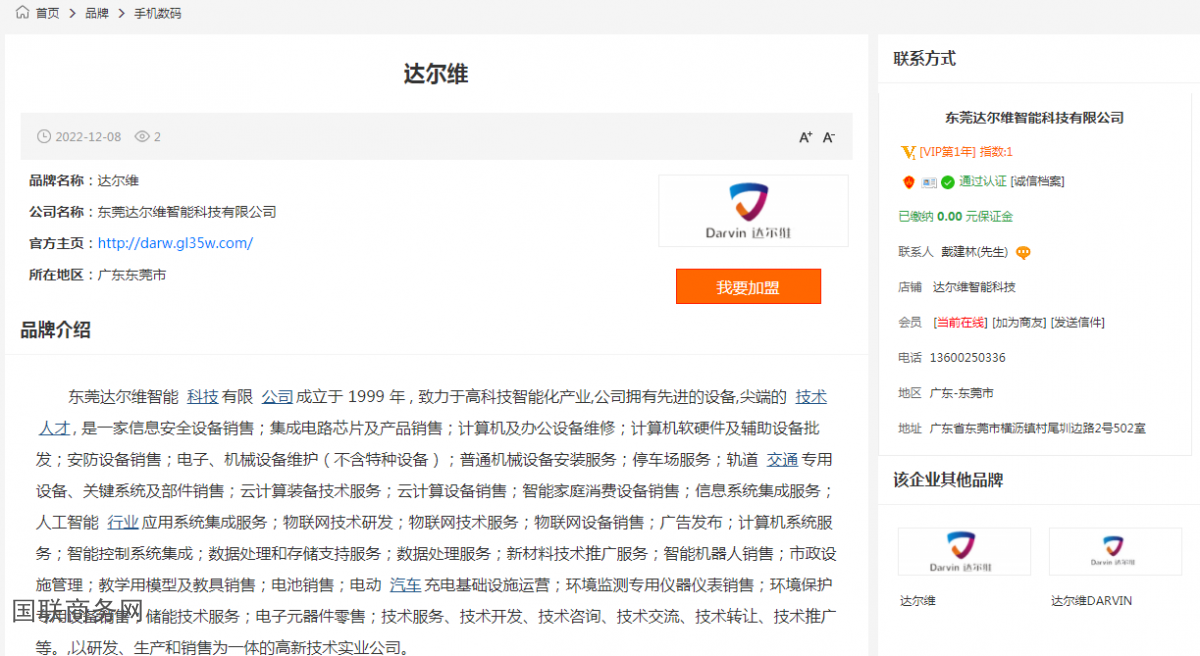The width and height of the screenshot is (1200, 656).
Task: Click the 已缴纳 0.00 元保证金 deposit text
Action: pos(956,217)
